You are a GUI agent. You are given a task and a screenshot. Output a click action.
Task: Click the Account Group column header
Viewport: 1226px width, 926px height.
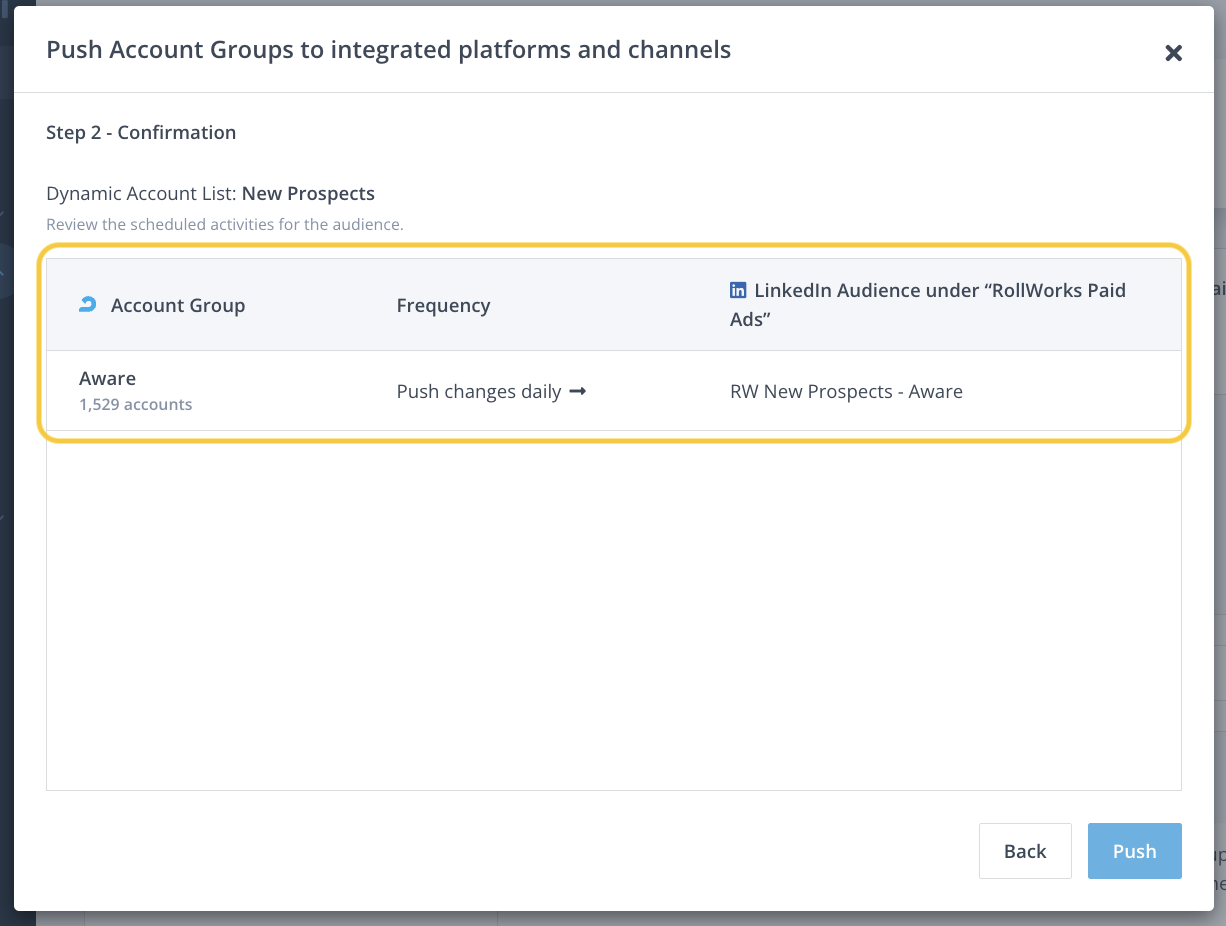[x=178, y=305]
